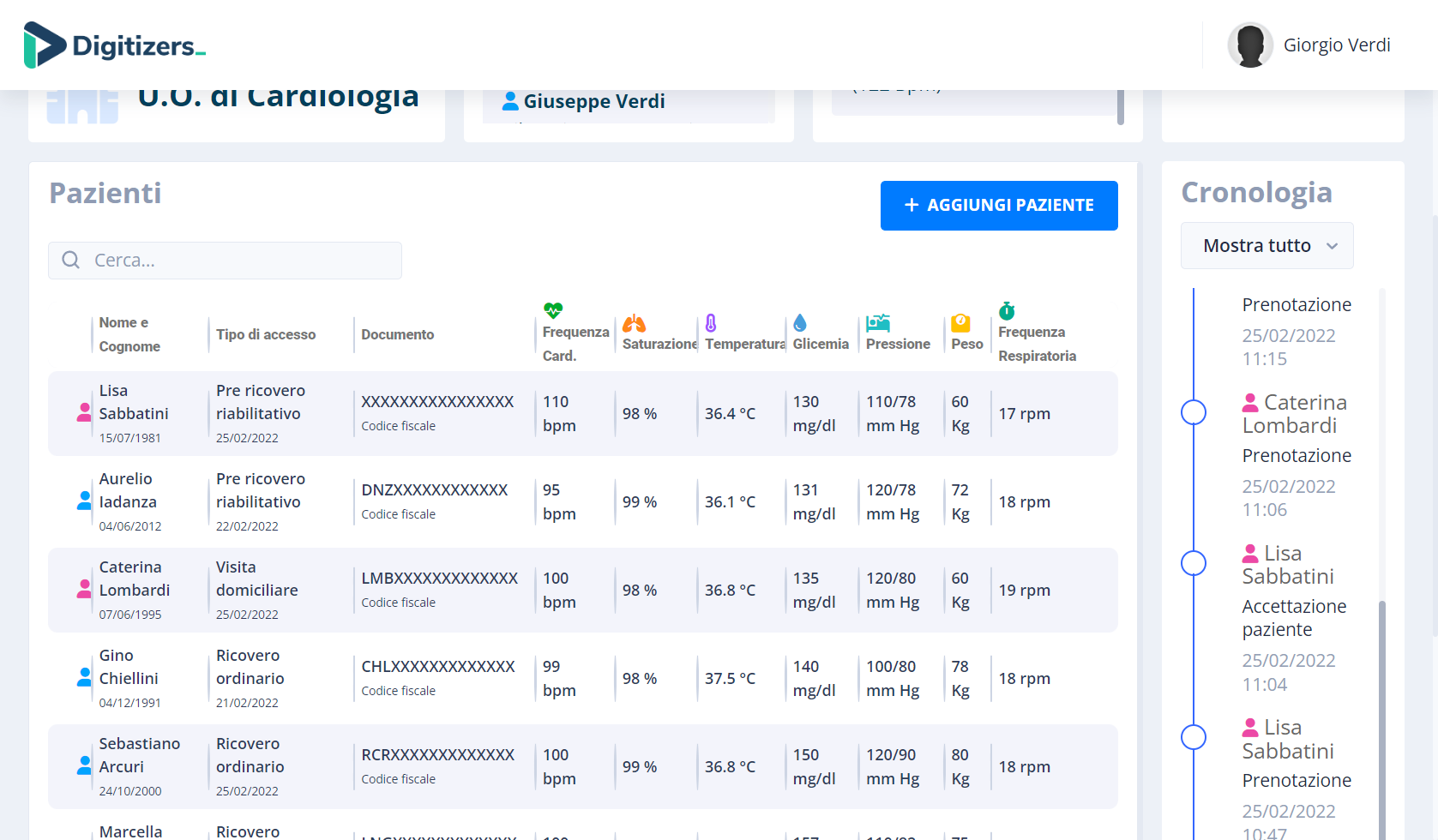
Task: Focus the Cerca search field
Action: tap(225, 261)
